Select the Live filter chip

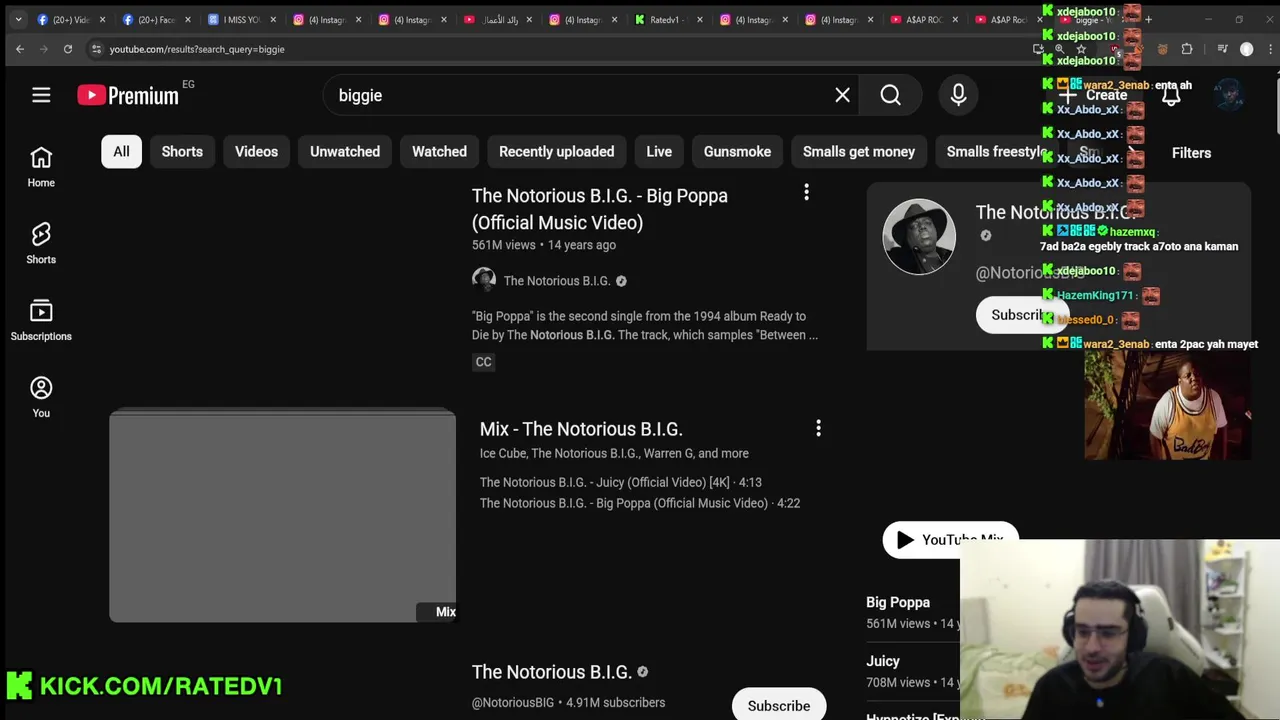tap(659, 152)
